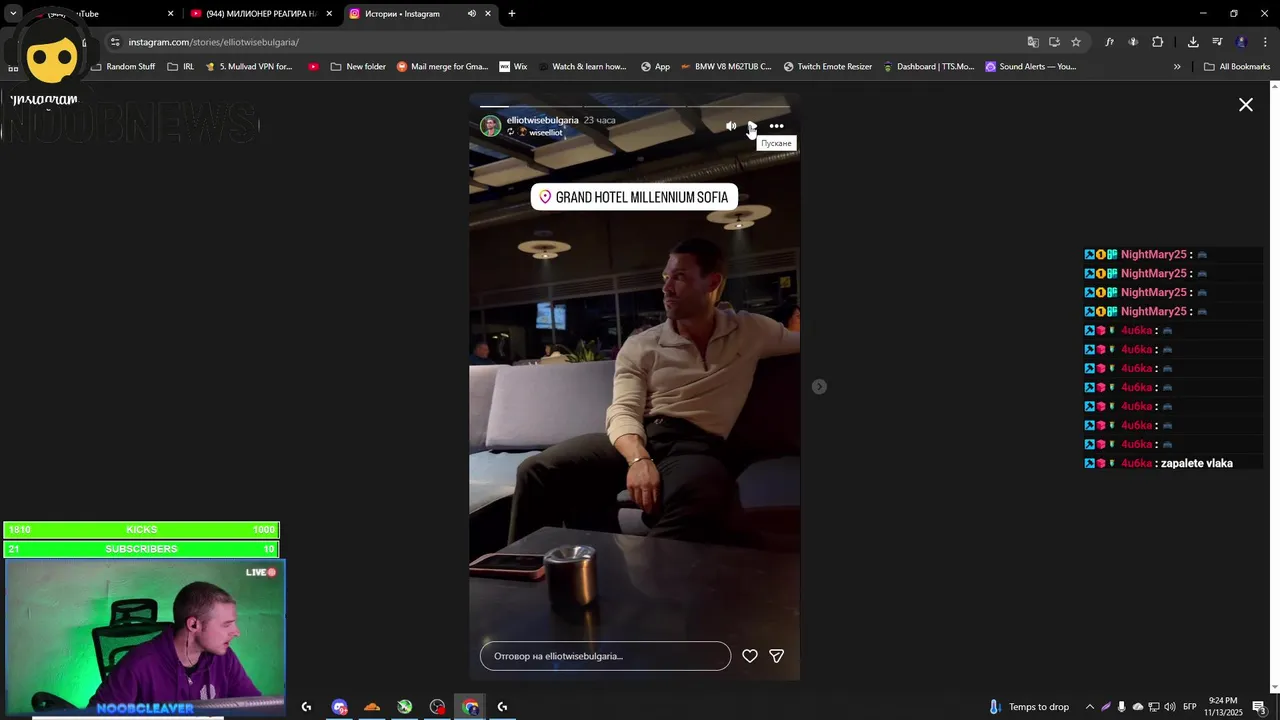1280x720 pixels.
Task: Open the media controls toolbar icon
Action: (x=1217, y=42)
